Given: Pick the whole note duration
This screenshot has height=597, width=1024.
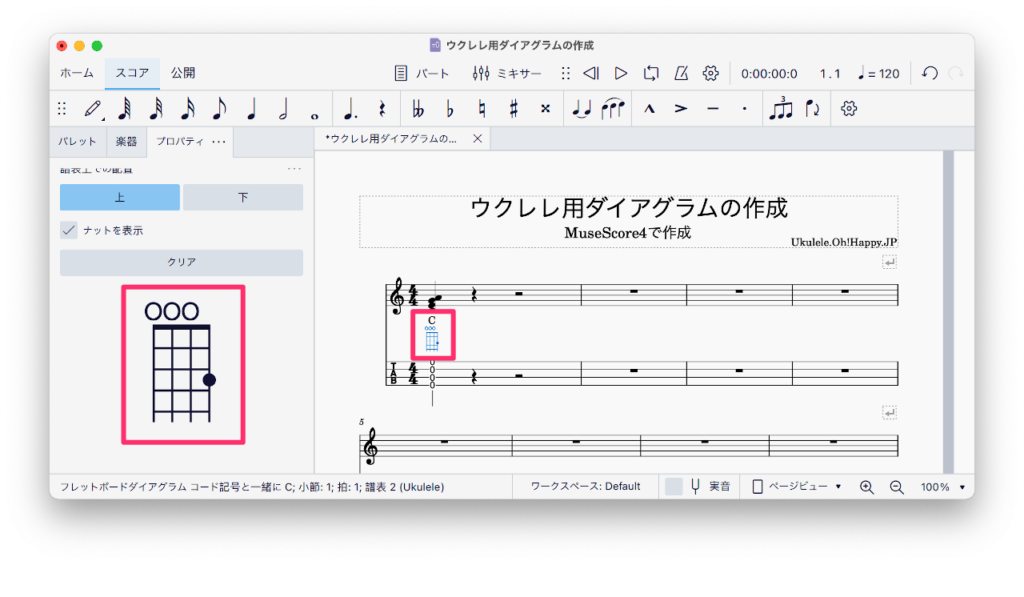Looking at the screenshot, I should point(316,108).
